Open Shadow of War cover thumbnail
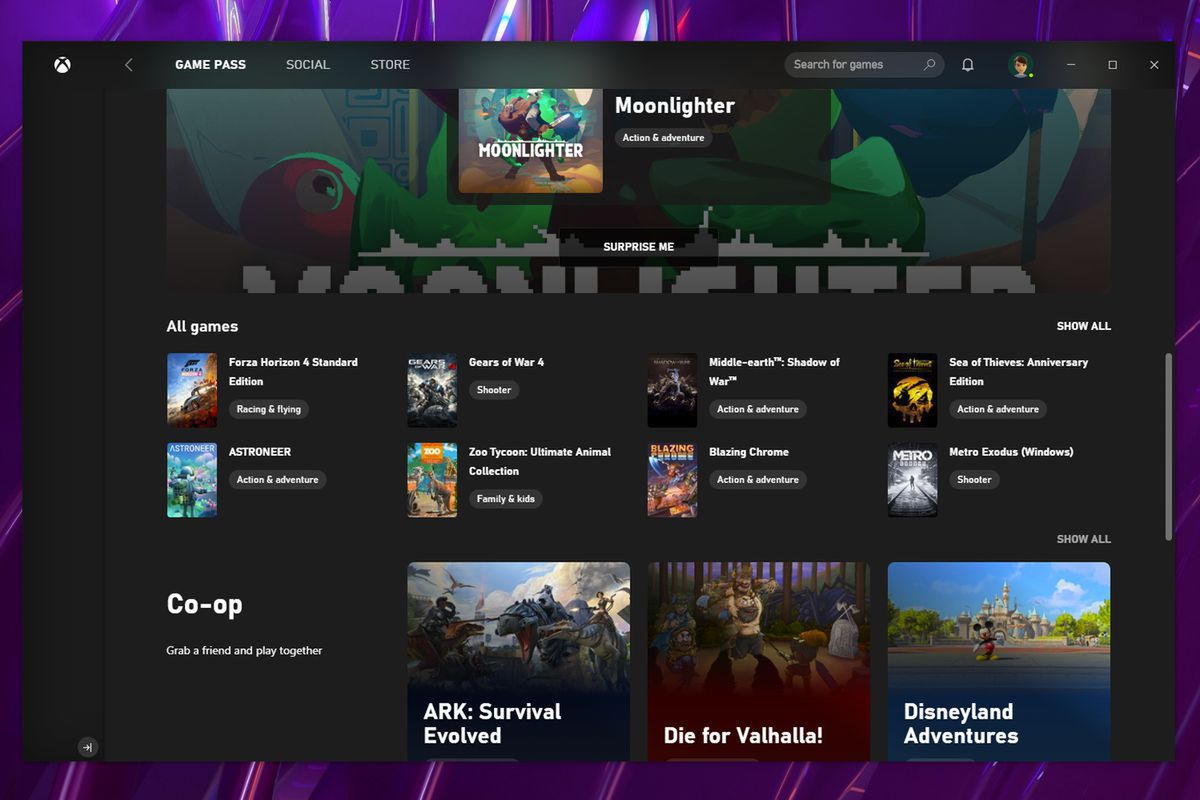The height and width of the screenshot is (800, 1200). 672,390
